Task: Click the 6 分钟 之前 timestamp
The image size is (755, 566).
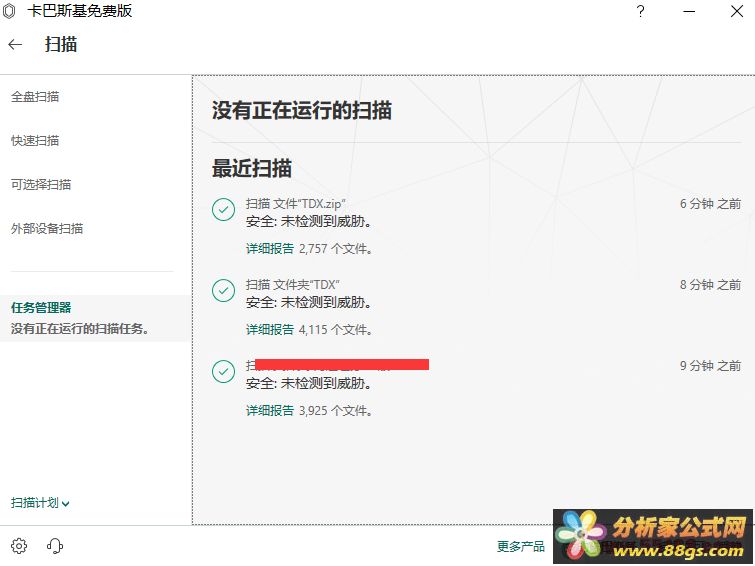Action: click(x=710, y=204)
